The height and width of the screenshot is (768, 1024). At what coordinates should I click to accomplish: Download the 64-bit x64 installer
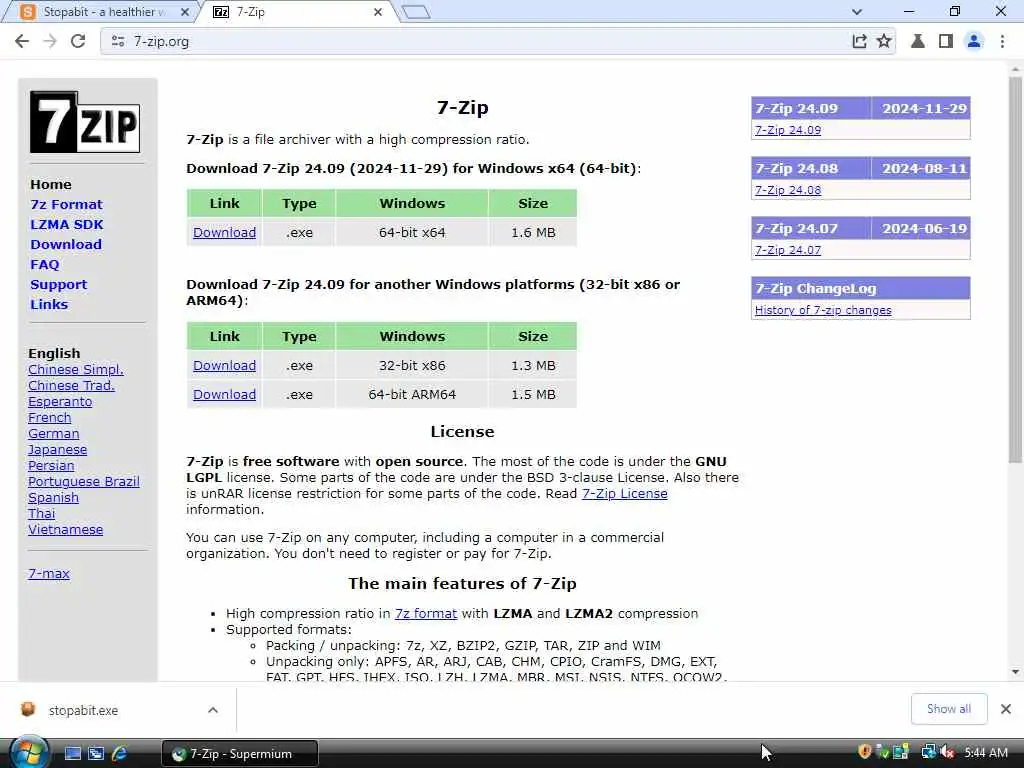tap(224, 232)
